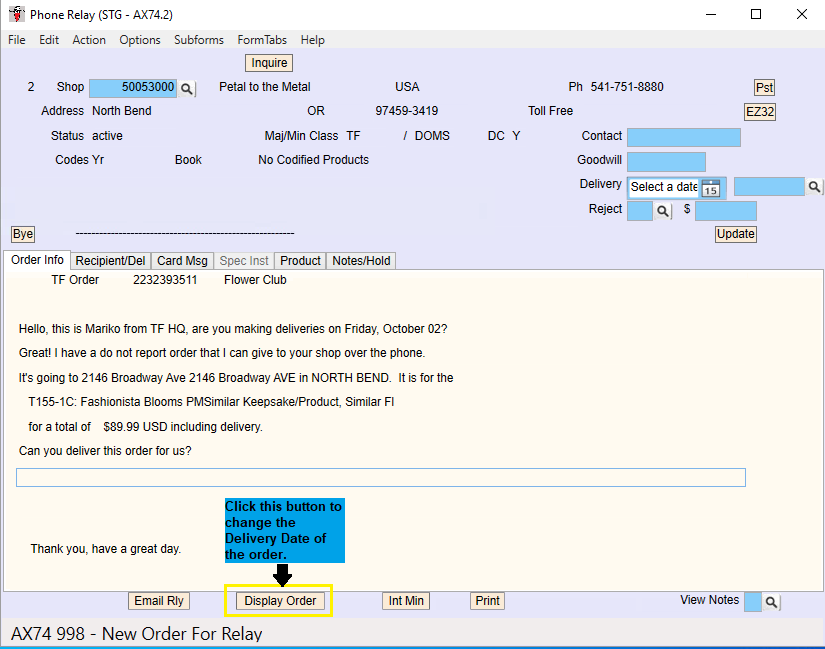Switch to the Product tab
The image size is (825, 649).
tap(300, 261)
